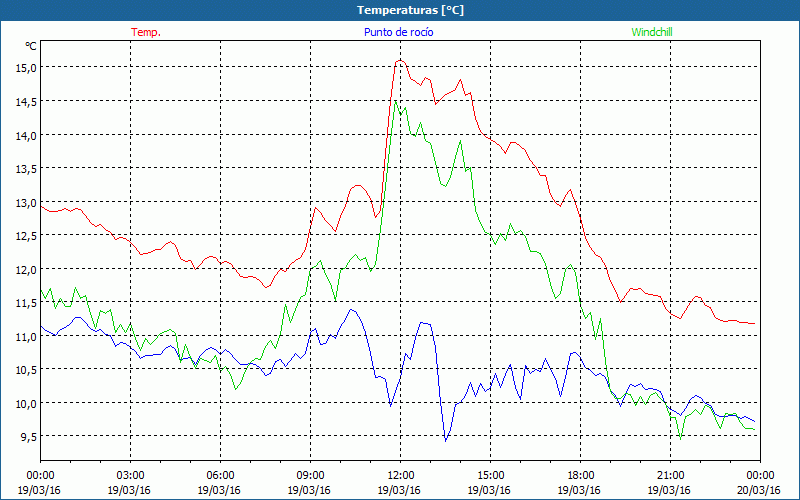Click the '°C' axis unit label
Image resolution: width=800 pixels, height=500 pixels.
(x=31, y=46)
